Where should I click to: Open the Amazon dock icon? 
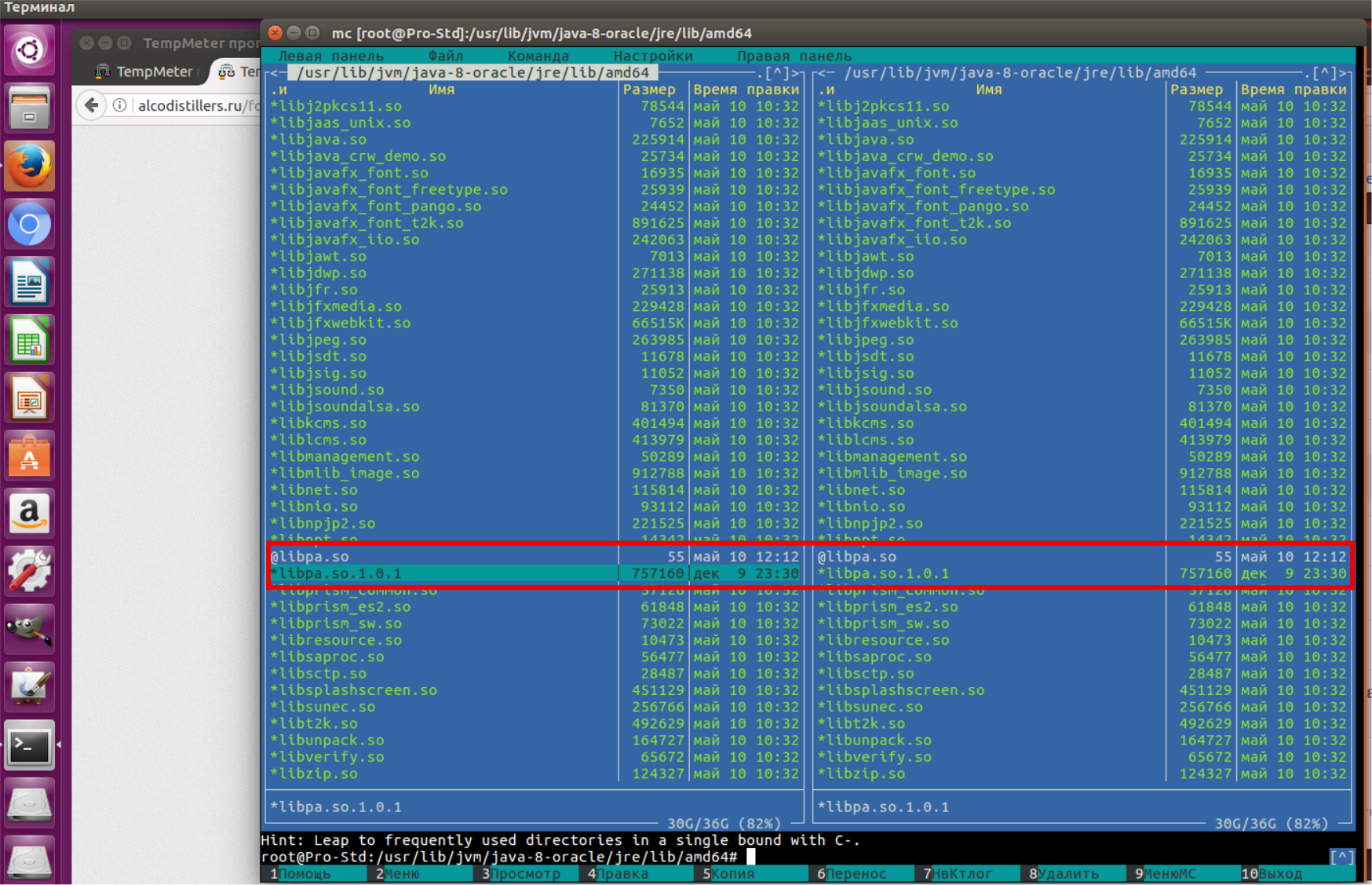click(29, 514)
